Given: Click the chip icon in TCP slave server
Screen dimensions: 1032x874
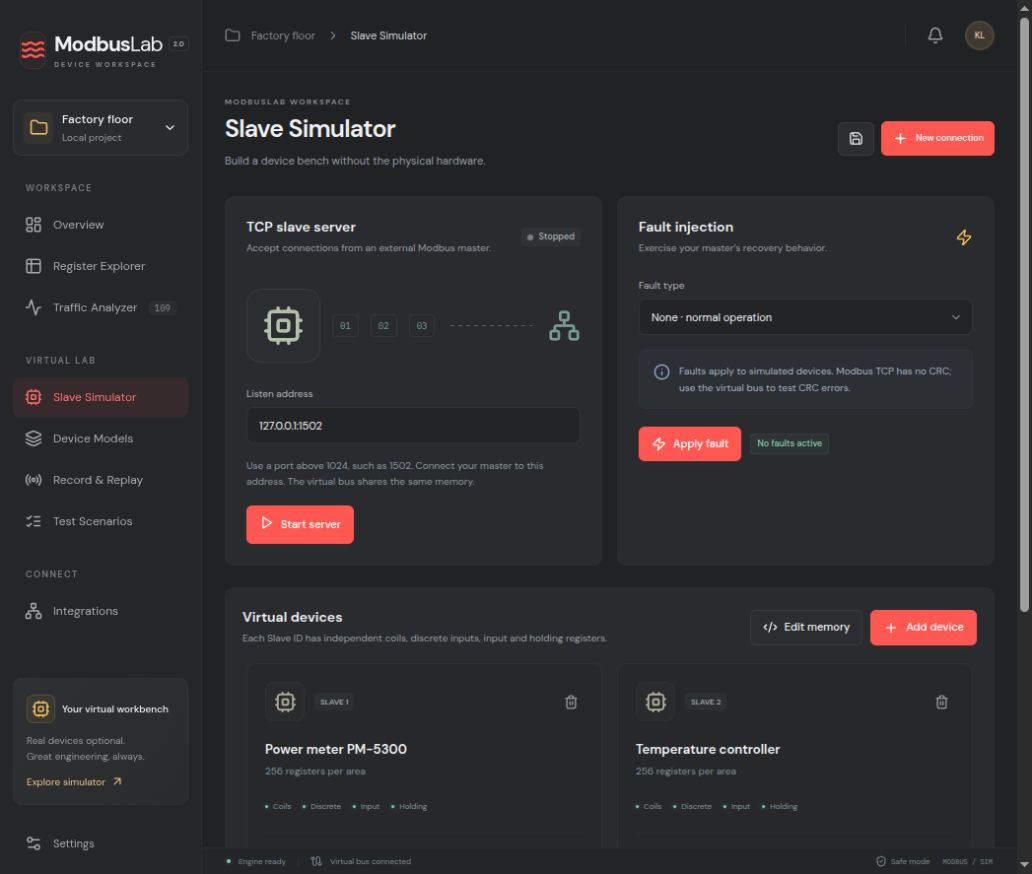Looking at the screenshot, I should pos(283,325).
